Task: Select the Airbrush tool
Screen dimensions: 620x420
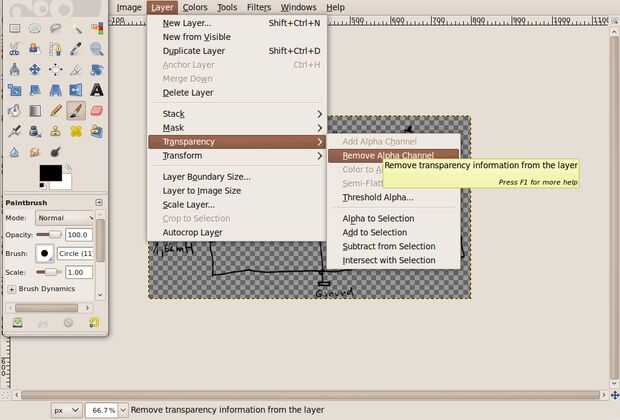Action: (x=15, y=131)
